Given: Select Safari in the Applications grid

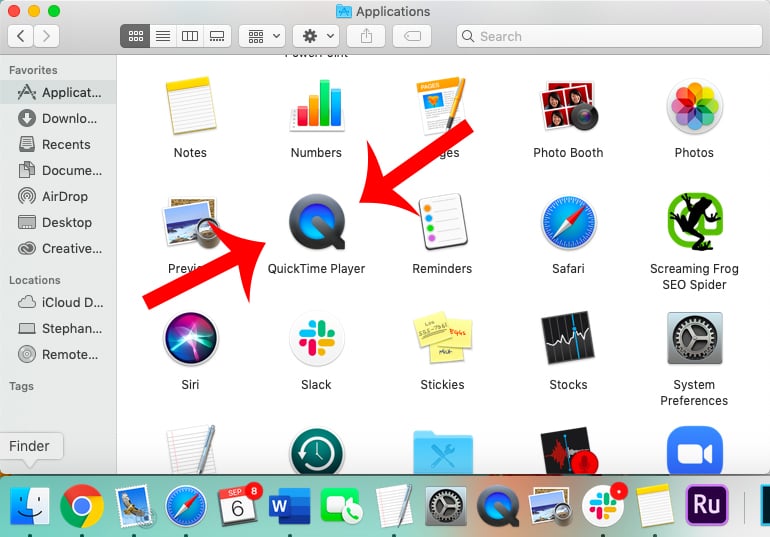Looking at the screenshot, I should click(x=568, y=222).
